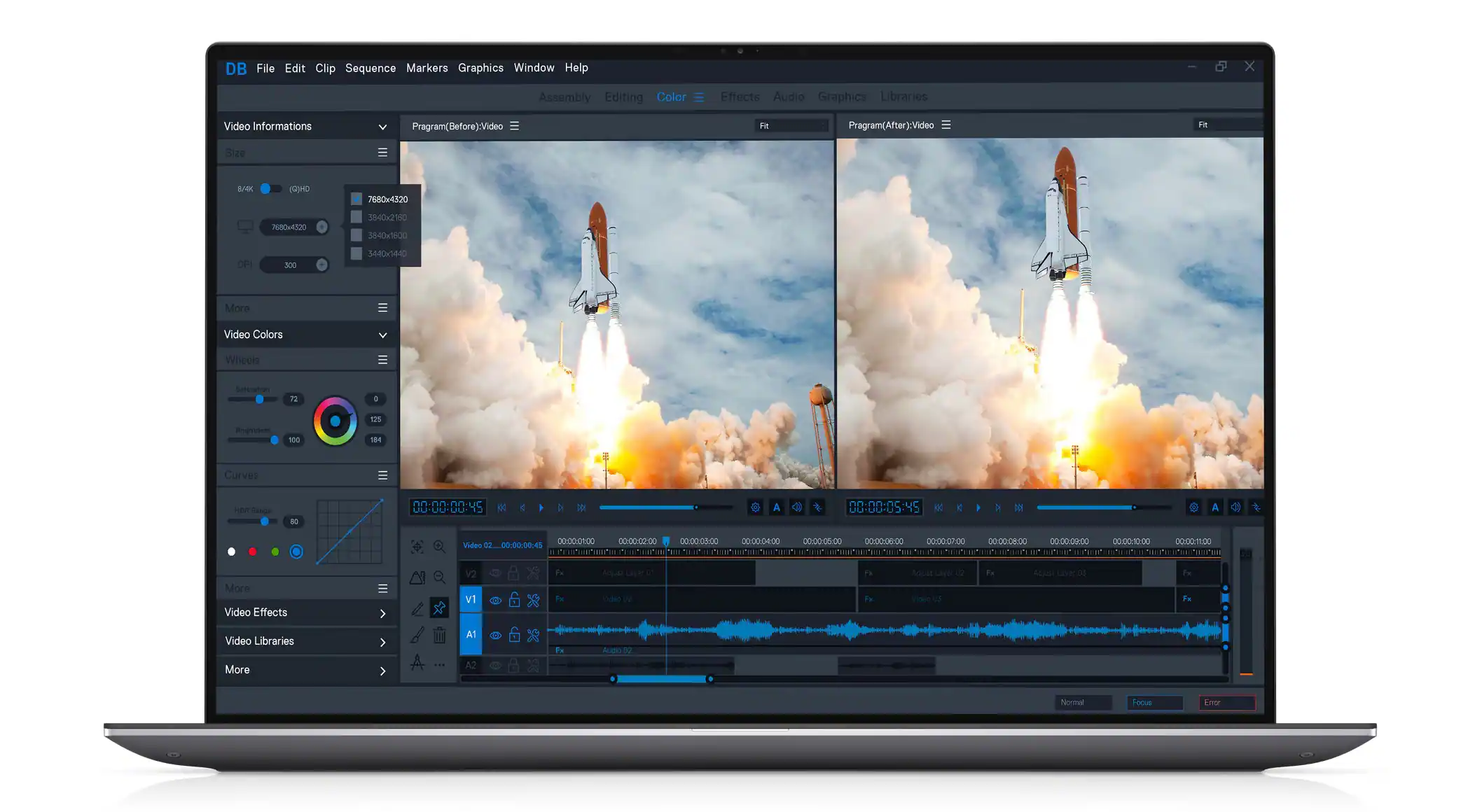This screenshot has width=1468, height=812.
Task: Expand the Video Effects section
Action: (x=382, y=613)
